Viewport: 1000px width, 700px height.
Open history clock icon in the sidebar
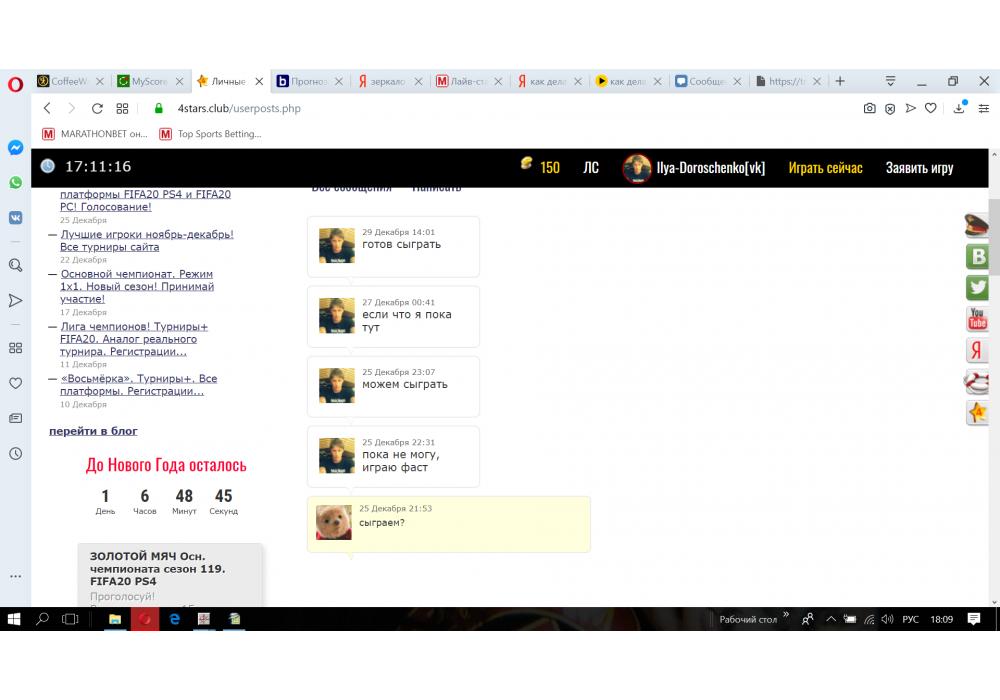click(15, 453)
